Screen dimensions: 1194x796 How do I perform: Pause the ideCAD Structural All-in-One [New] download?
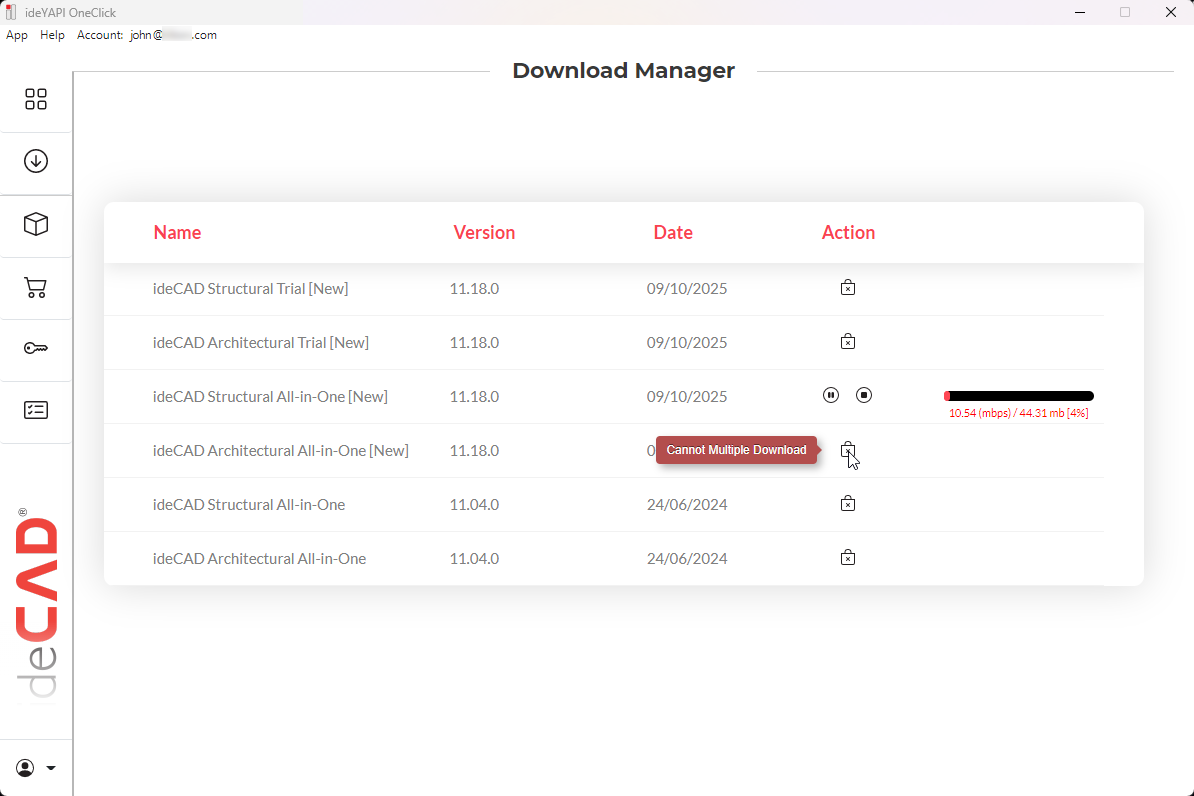[x=831, y=395]
